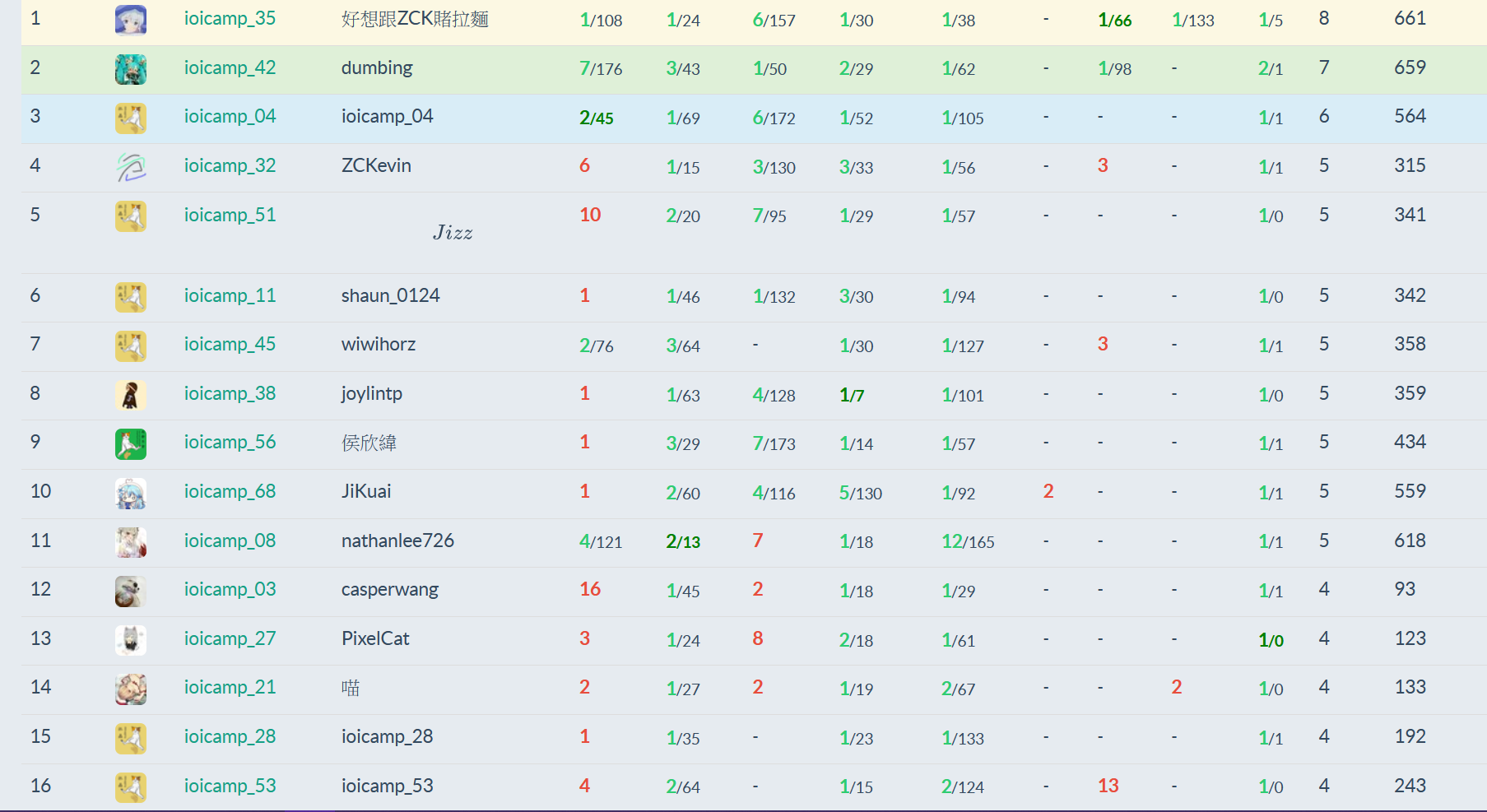Click the 2/67 result in ioicamp_21 row
Image resolution: width=1487 pixels, height=812 pixels.
[x=959, y=689]
